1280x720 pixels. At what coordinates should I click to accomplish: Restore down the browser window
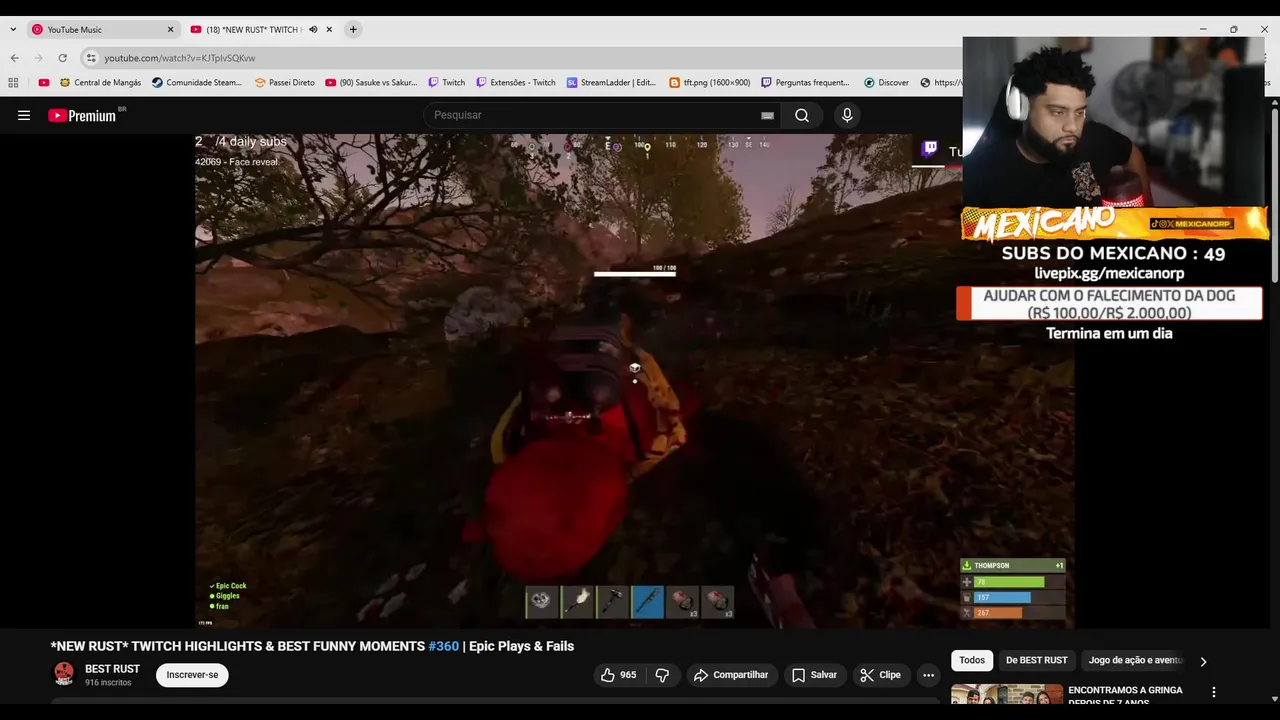tap(1234, 29)
